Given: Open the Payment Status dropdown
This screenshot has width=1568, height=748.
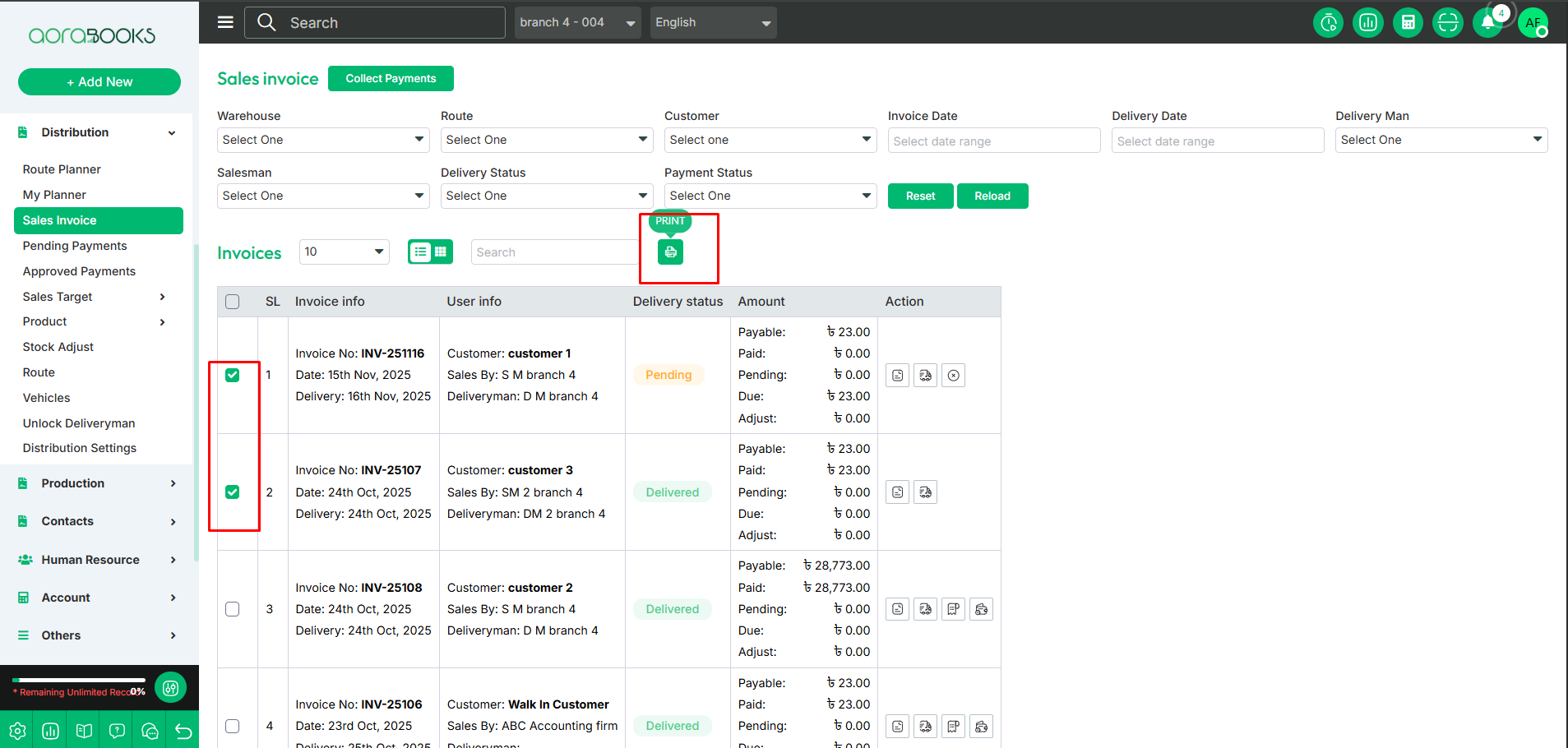Looking at the screenshot, I should [770, 196].
